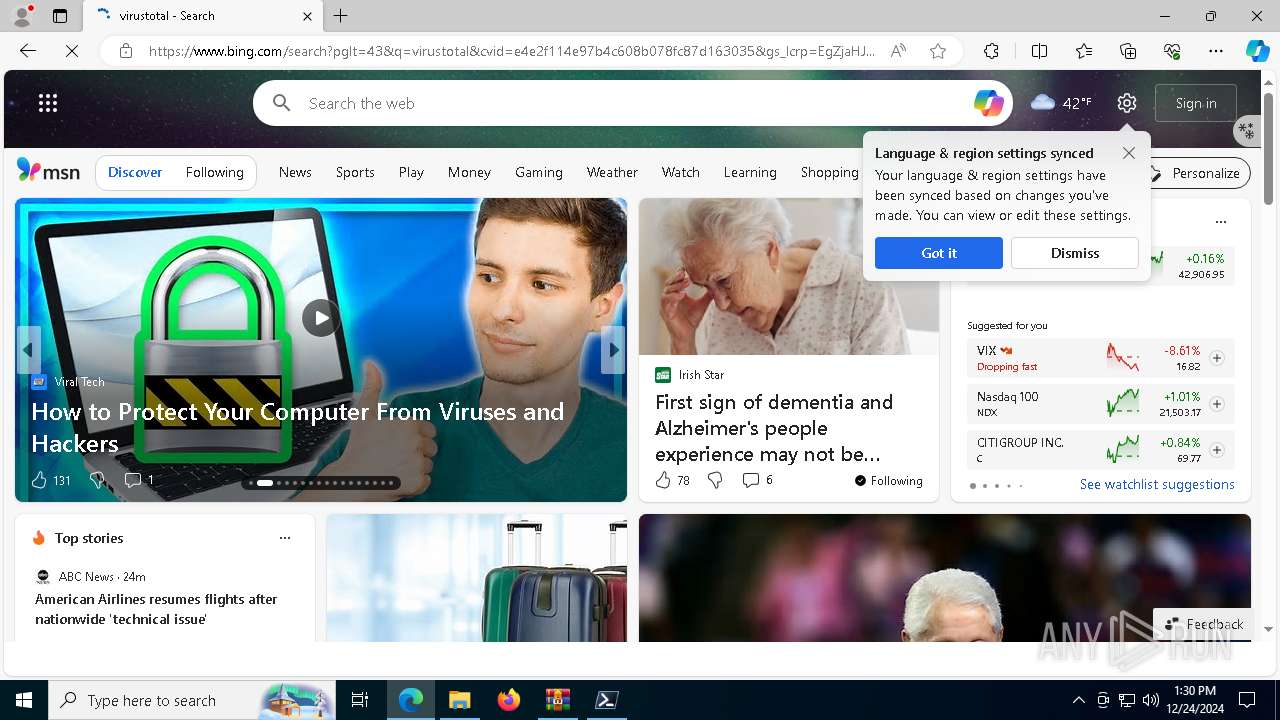Go to previous carousel slide
The image size is (1280, 720).
pos(28,350)
